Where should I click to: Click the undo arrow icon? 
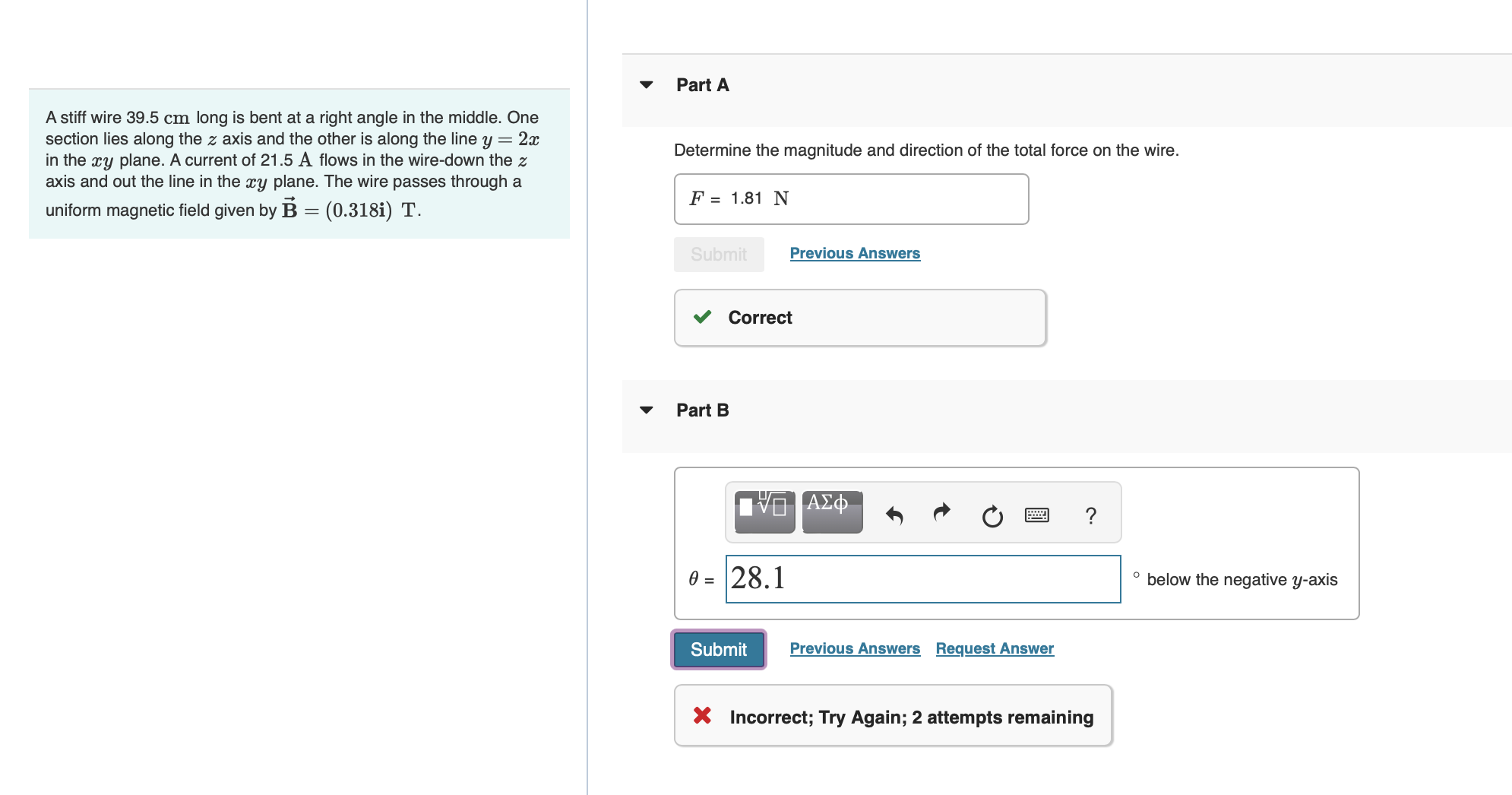pos(894,516)
